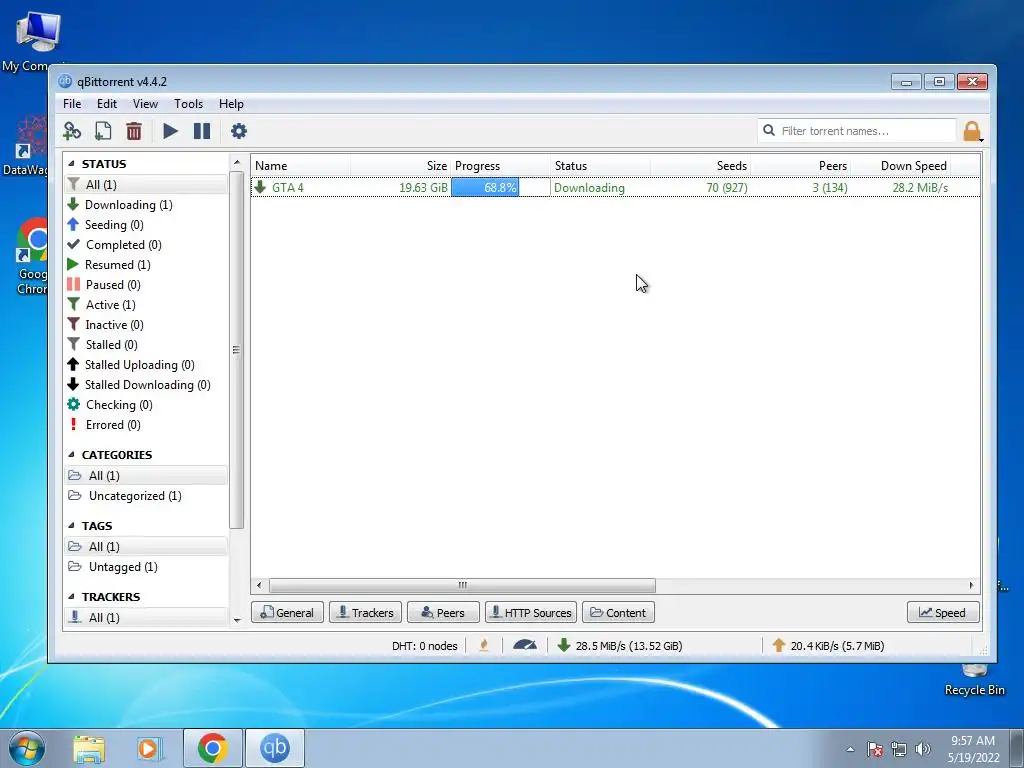The image size is (1024, 768).
Task: Select the Checking (0) filter
Action: 146,405
